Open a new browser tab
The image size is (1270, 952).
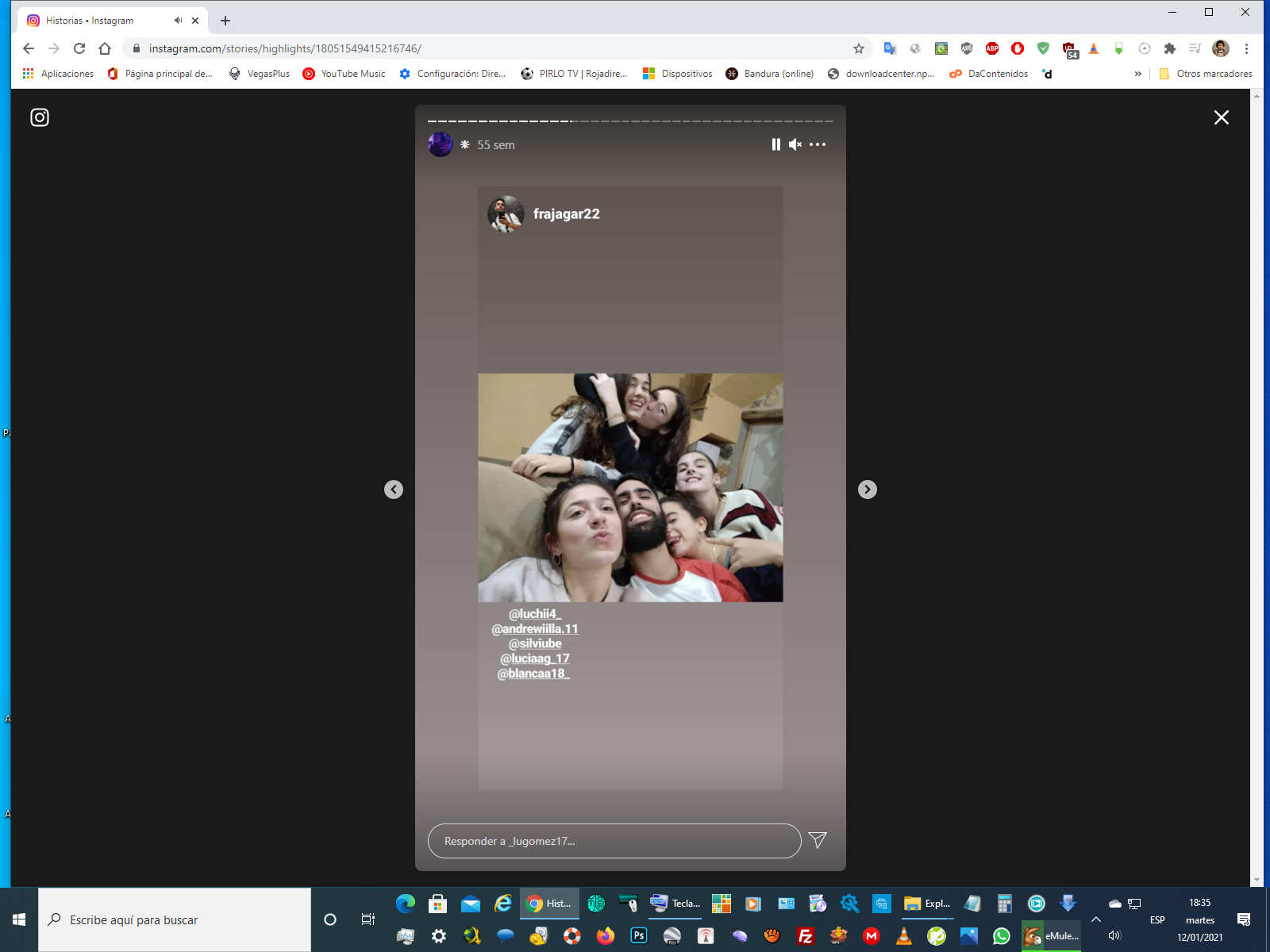(x=225, y=21)
